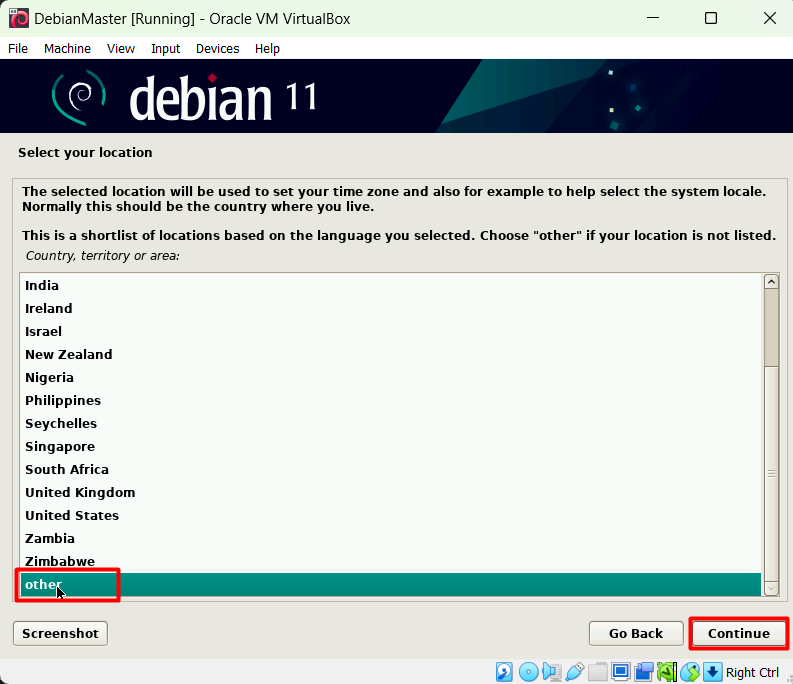Open the audio settings status icon
This screenshot has width=793, height=684.
(552, 672)
